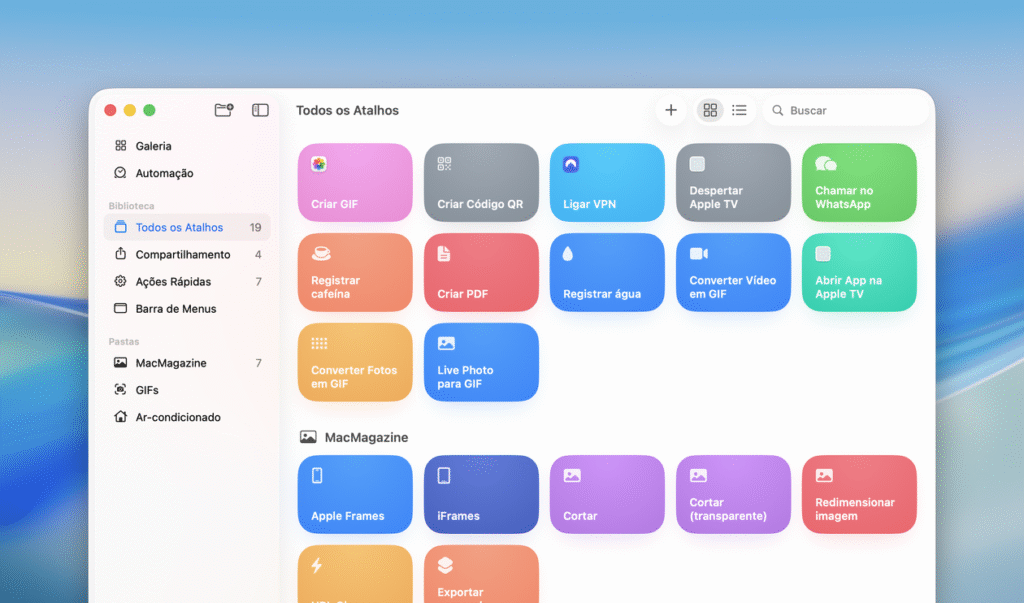The image size is (1024, 603).
Task: Open the GIFs folder
Action: 147,390
